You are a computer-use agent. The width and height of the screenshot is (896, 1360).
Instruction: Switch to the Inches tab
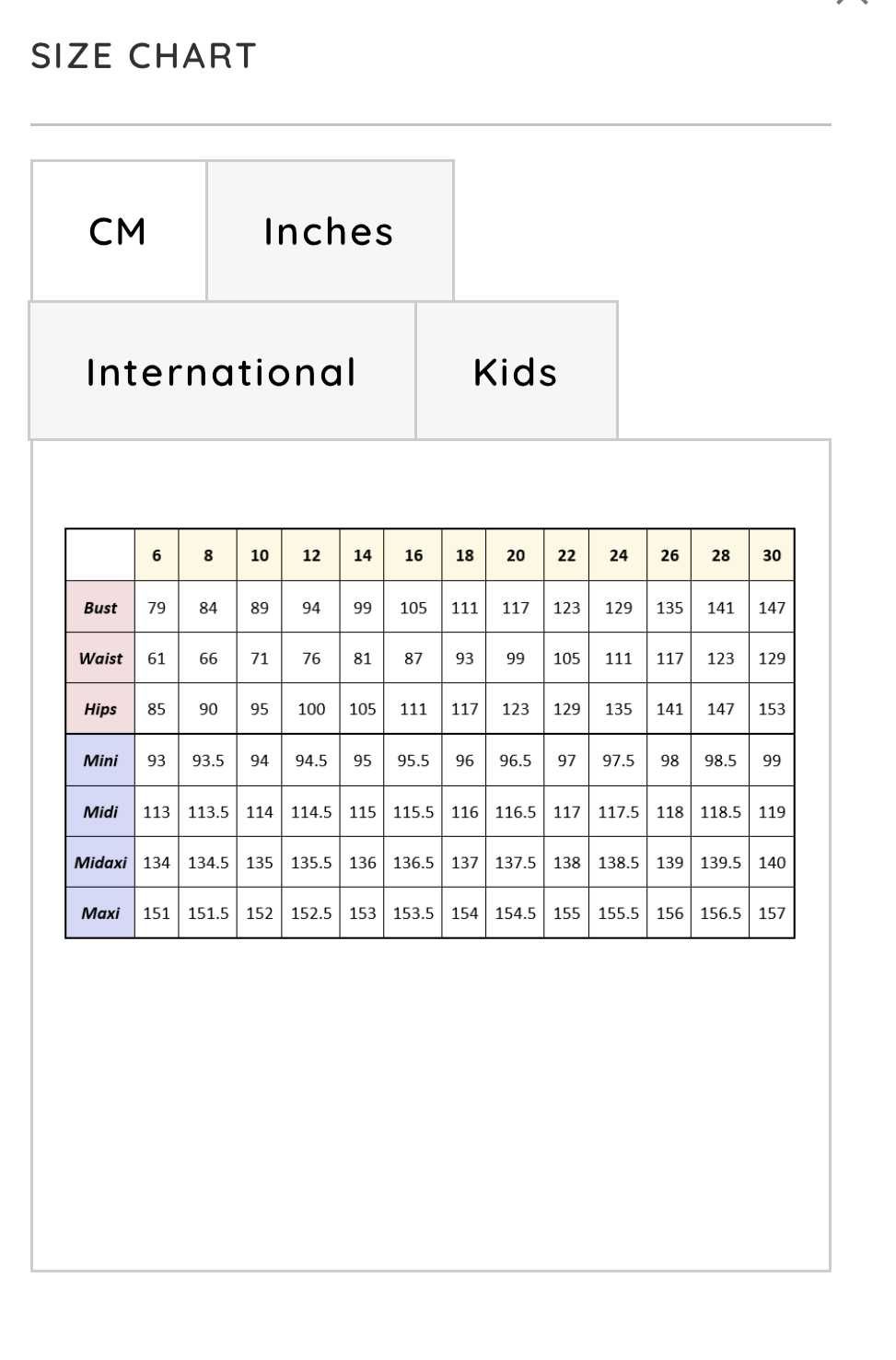[330, 231]
